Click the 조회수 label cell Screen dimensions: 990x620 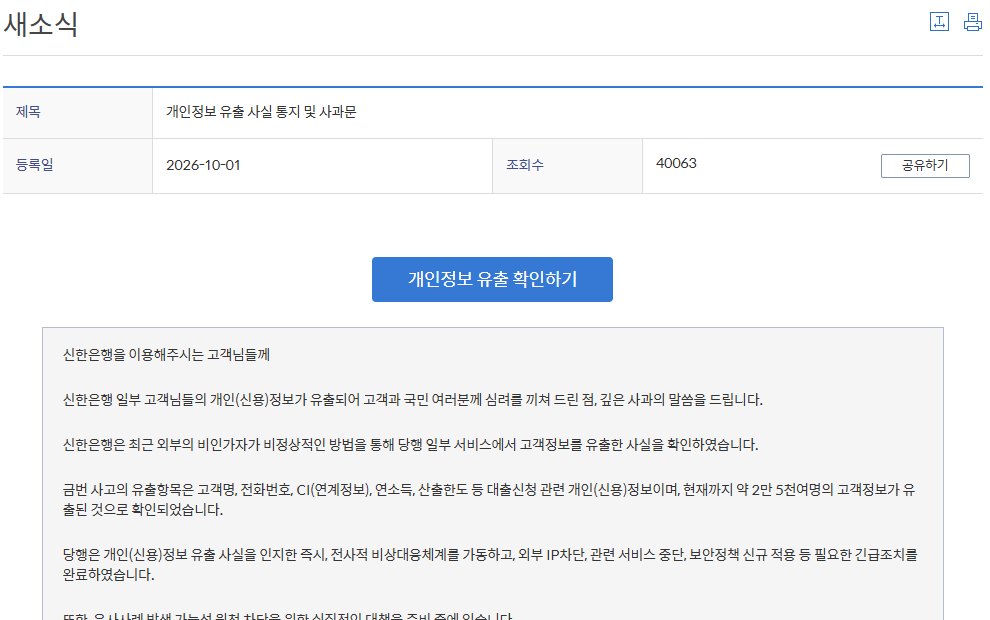click(567, 165)
